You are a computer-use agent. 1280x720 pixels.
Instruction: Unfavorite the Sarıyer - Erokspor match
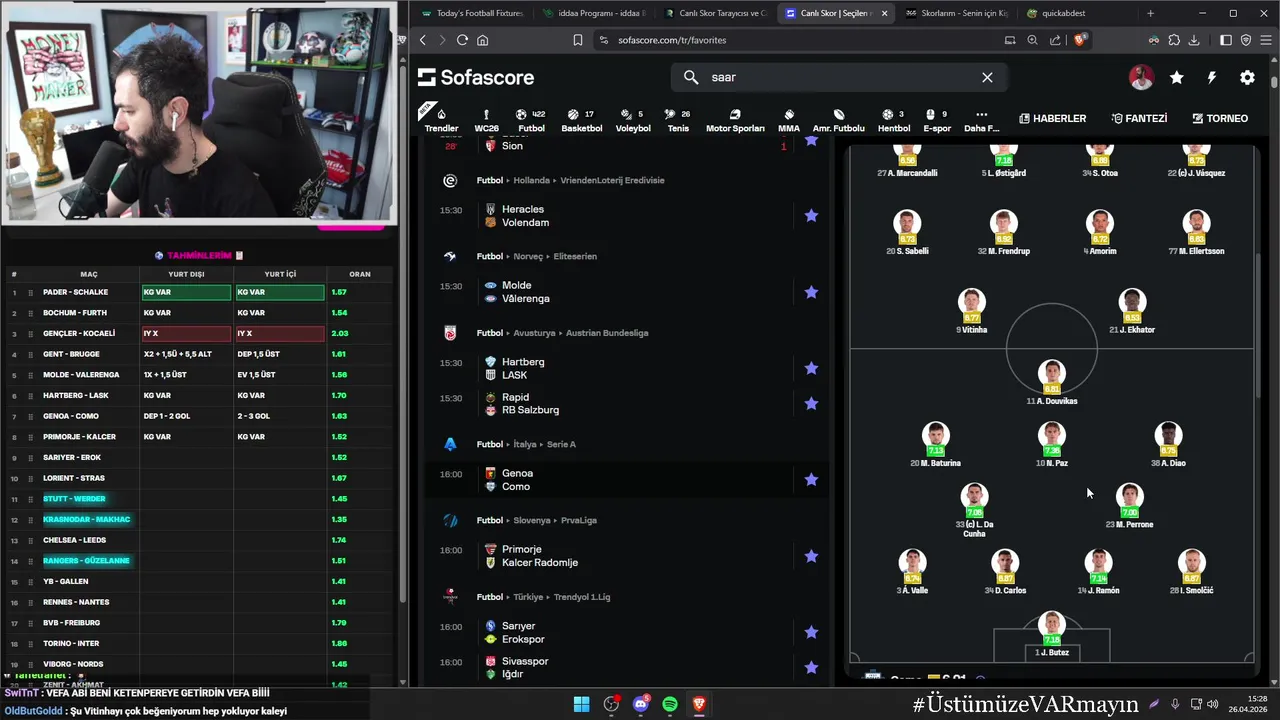click(x=811, y=632)
